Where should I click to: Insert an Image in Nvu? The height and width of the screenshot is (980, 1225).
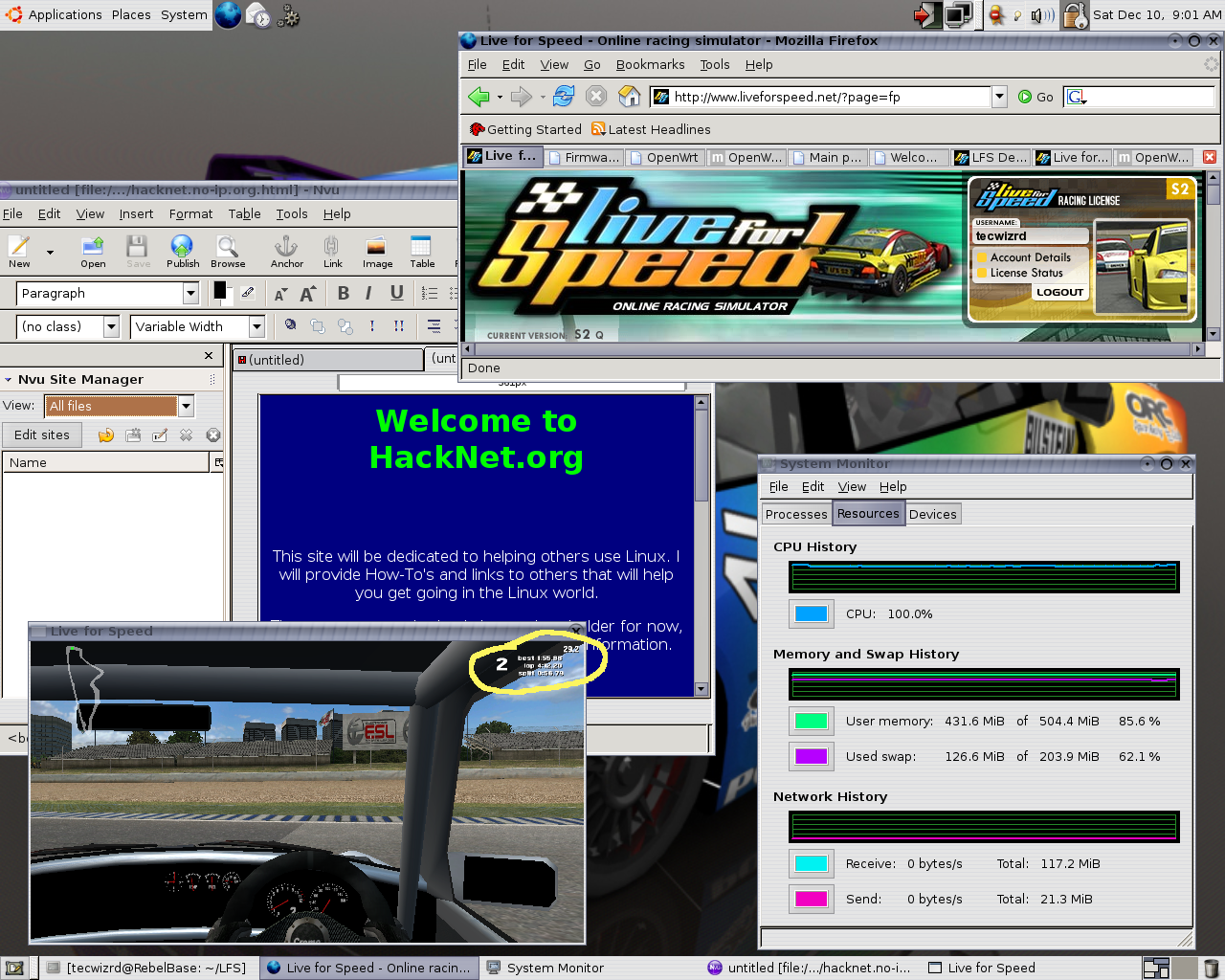[x=377, y=251]
